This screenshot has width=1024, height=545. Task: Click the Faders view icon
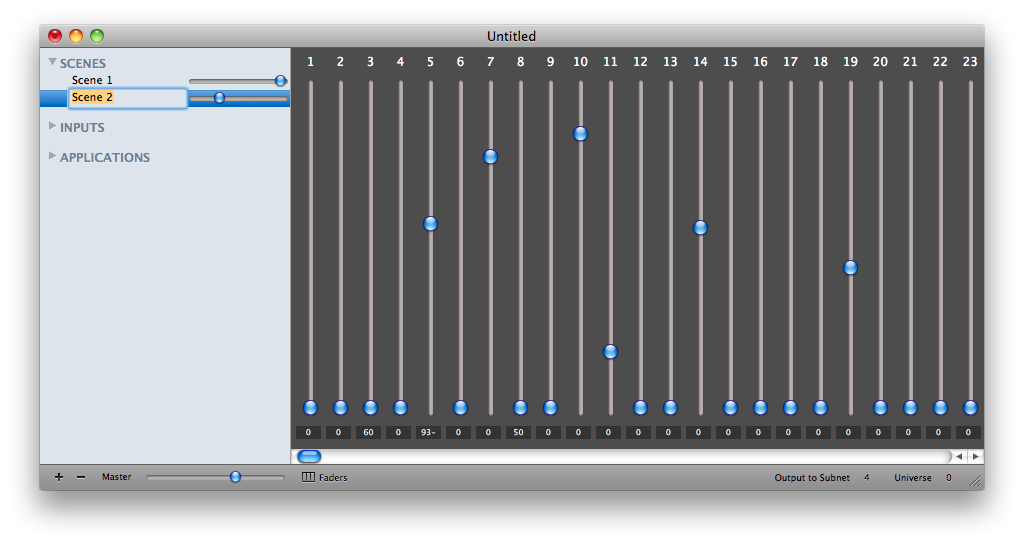(309, 477)
